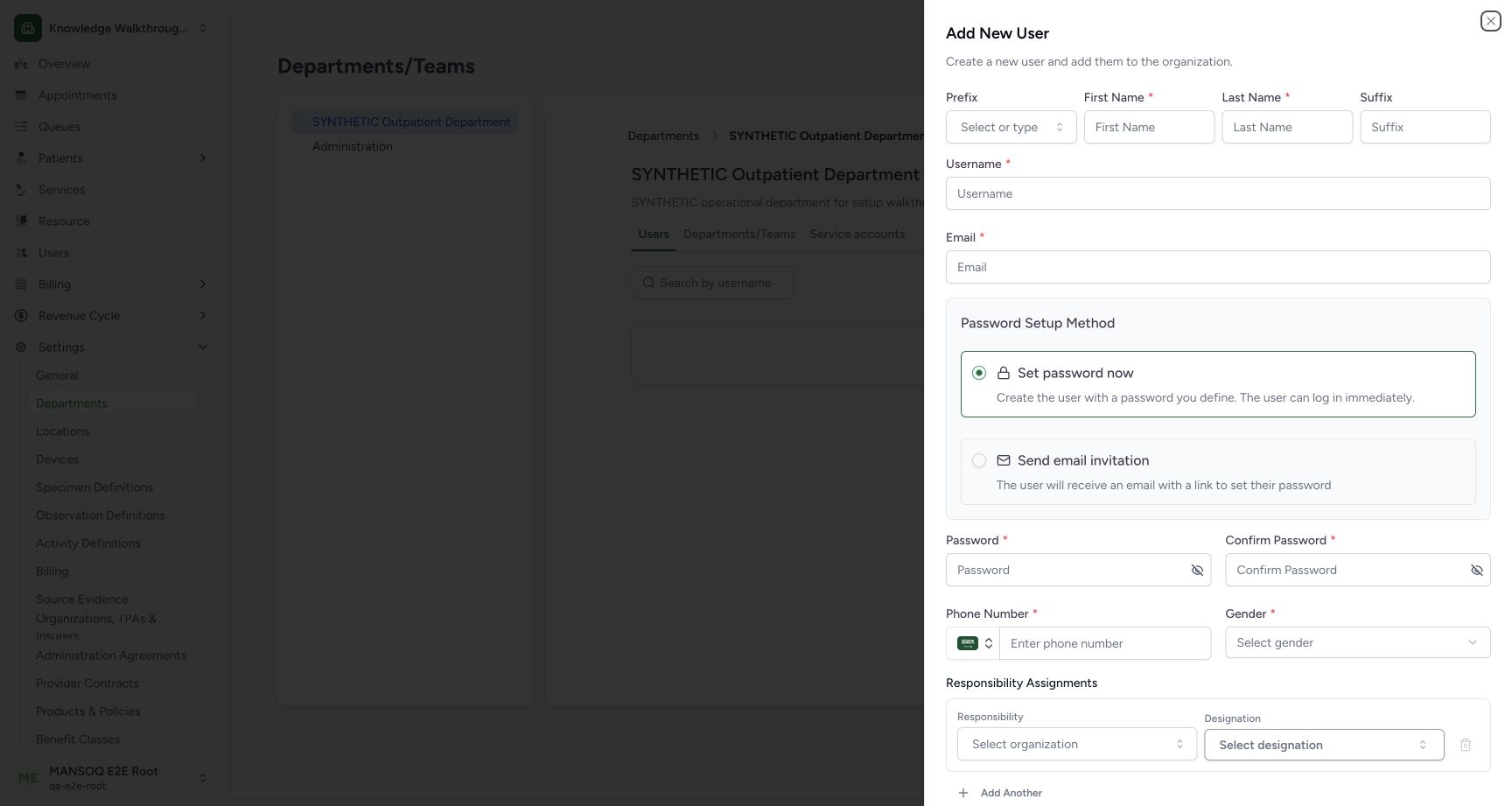Close the Add New User panel
This screenshot has width=1512, height=806.
click(x=1491, y=21)
